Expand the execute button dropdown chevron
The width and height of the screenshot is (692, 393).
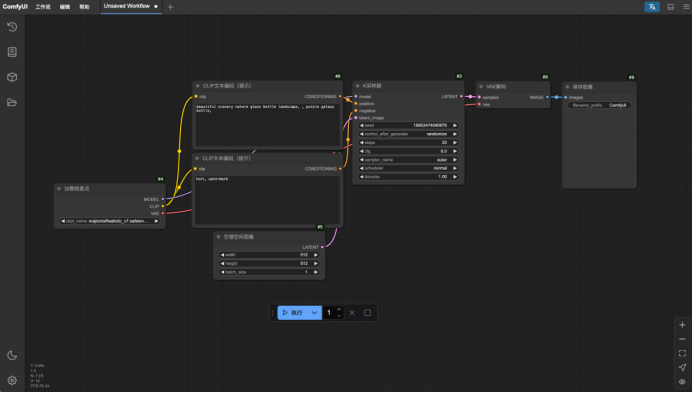coord(314,313)
